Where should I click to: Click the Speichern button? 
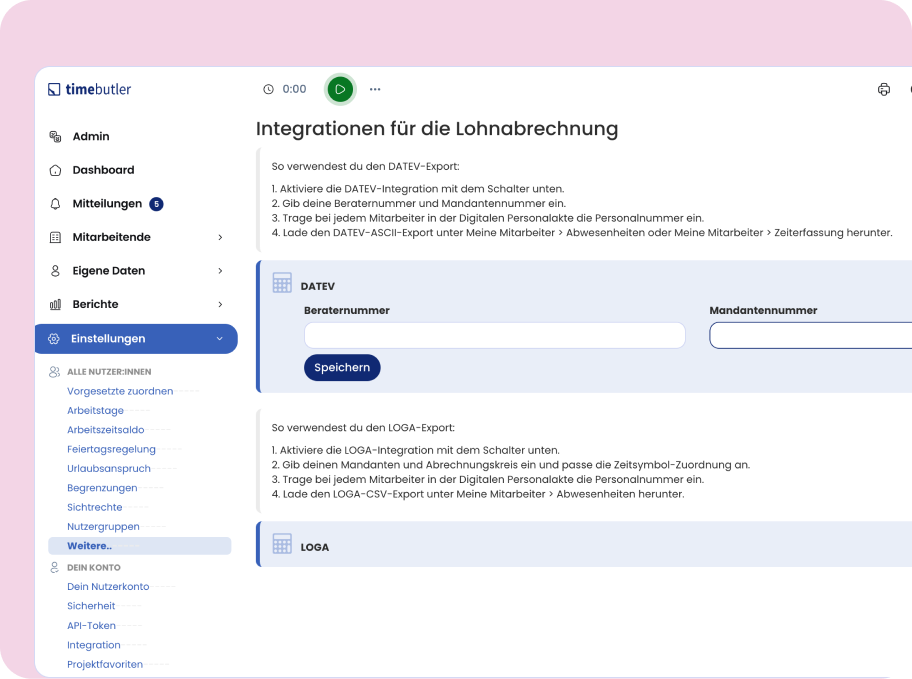(342, 368)
